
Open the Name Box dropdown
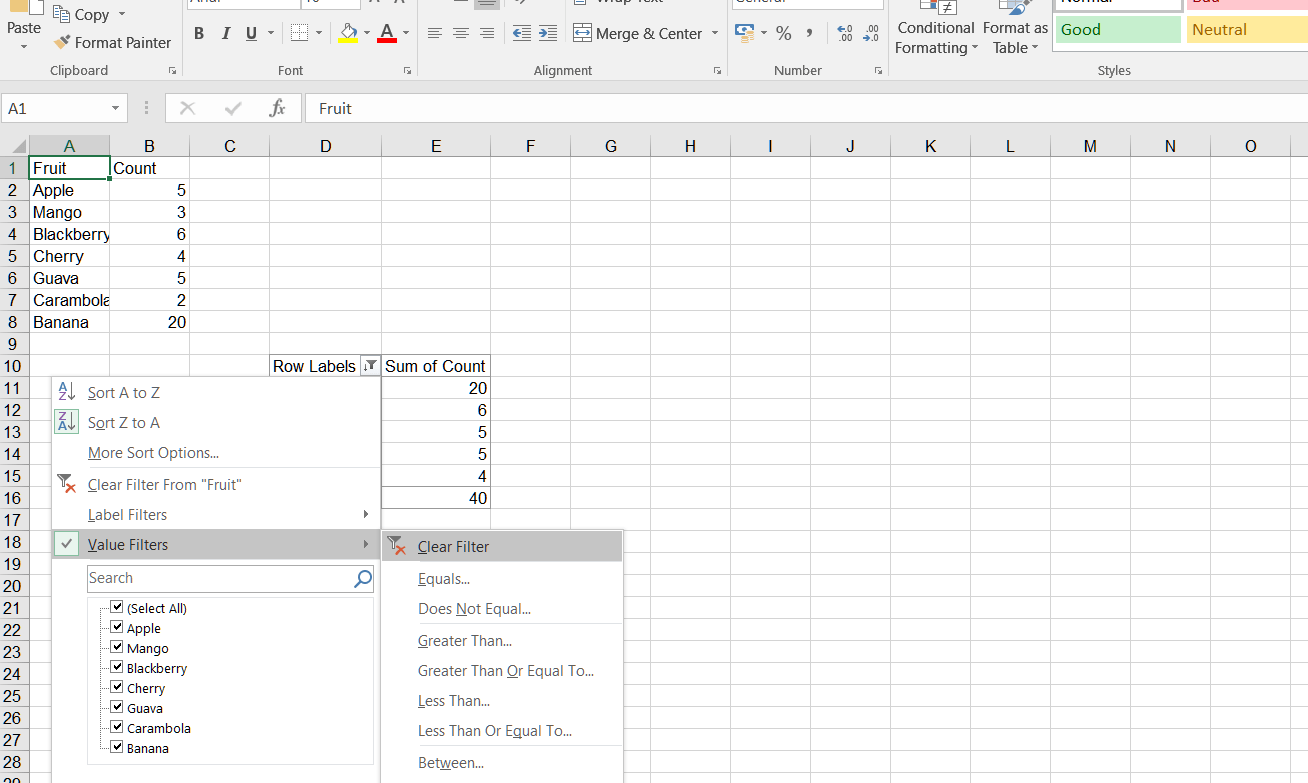113,107
